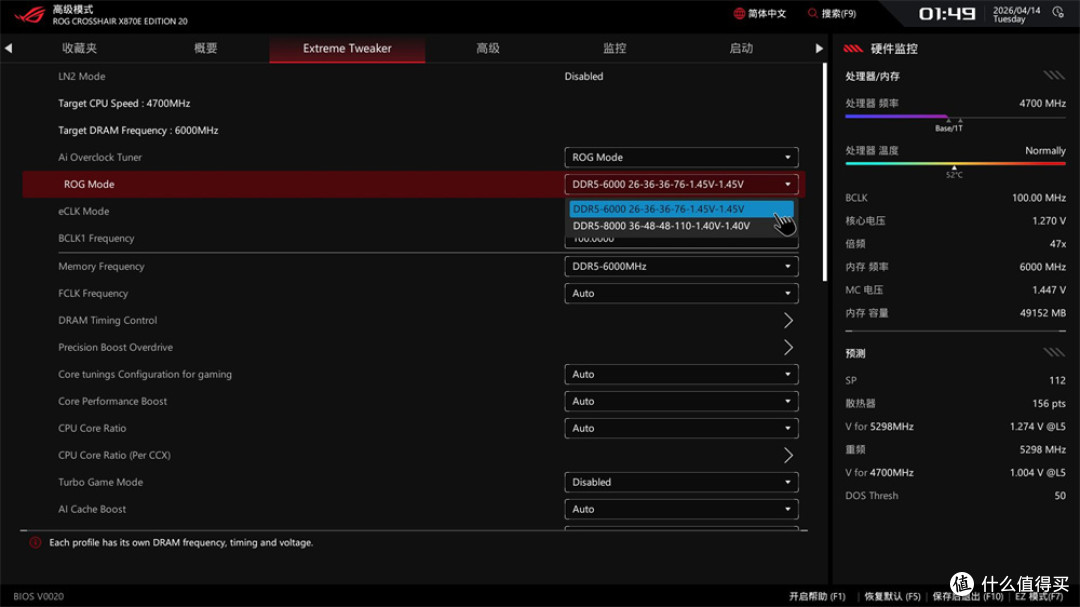Open the ROG Mode profile dropdown
The image size is (1080, 607).
click(x=681, y=184)
